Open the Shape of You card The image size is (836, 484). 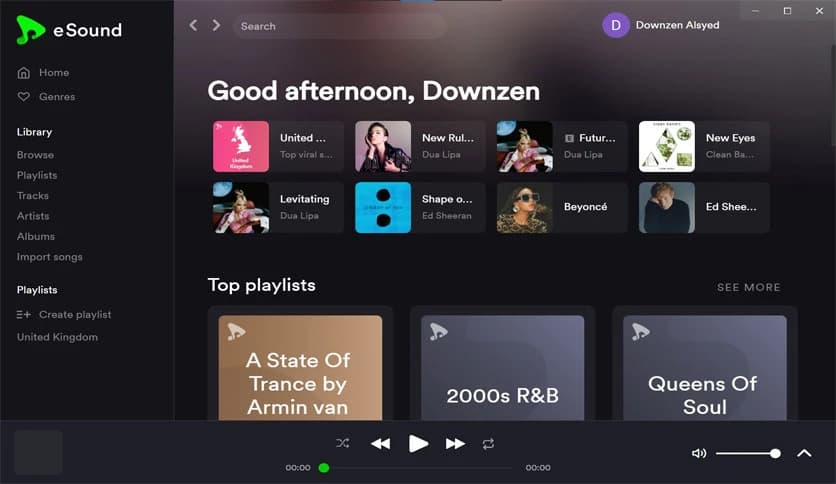[x=420, y=207]
